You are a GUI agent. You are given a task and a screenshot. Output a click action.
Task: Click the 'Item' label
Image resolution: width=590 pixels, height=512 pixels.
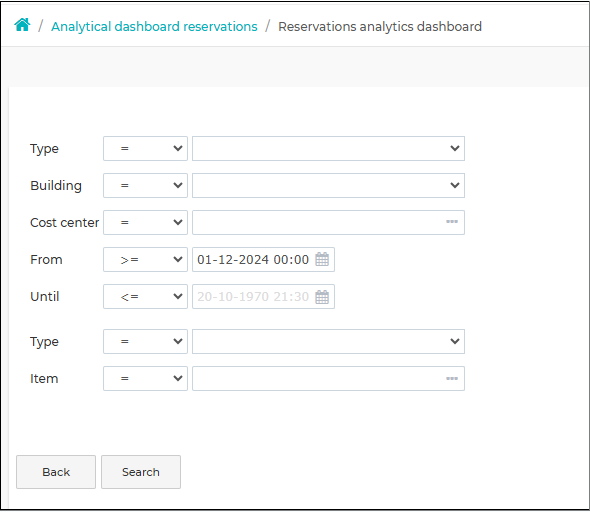click(x=44, y=378)
